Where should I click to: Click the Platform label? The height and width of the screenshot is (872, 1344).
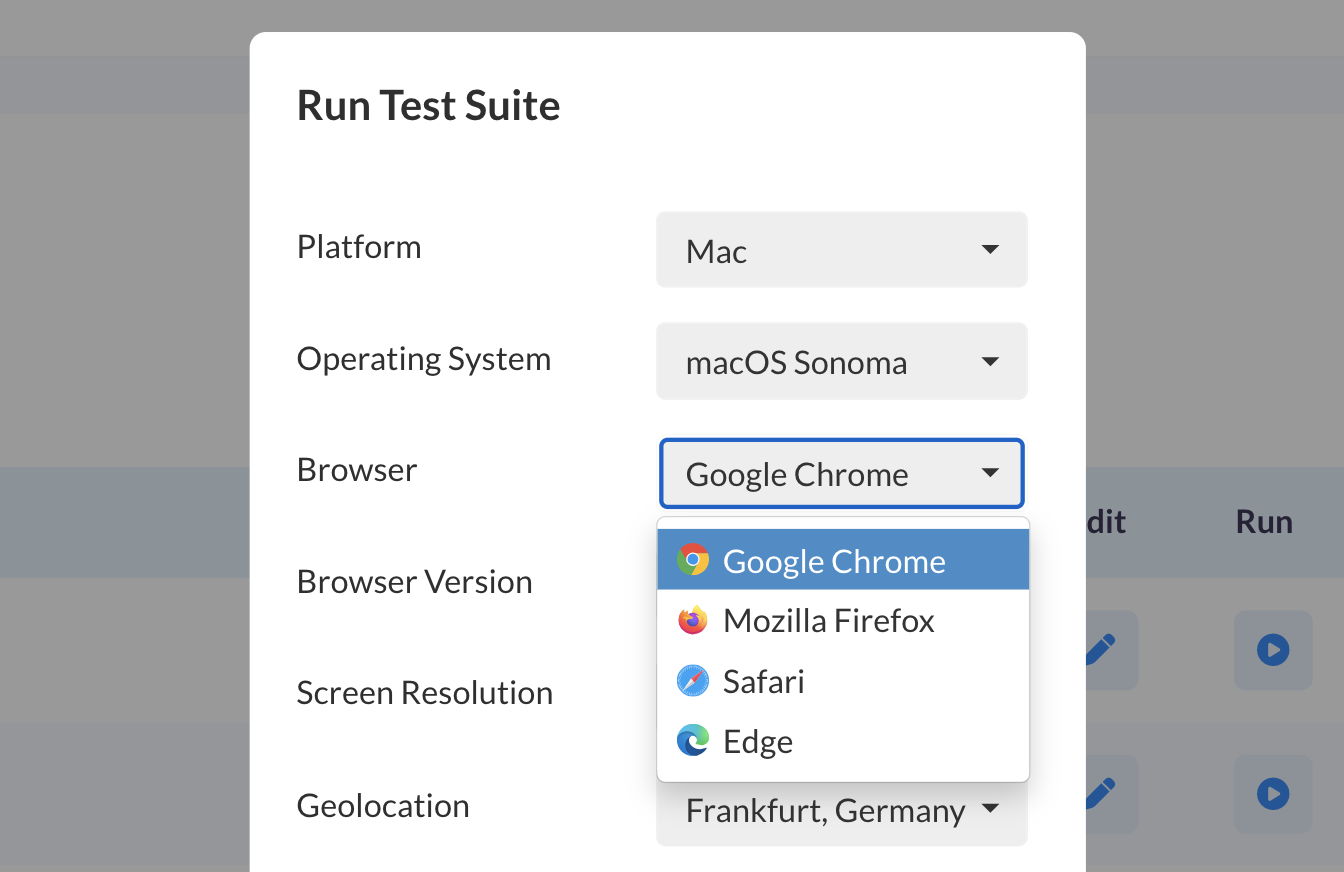tap(359, 246)
